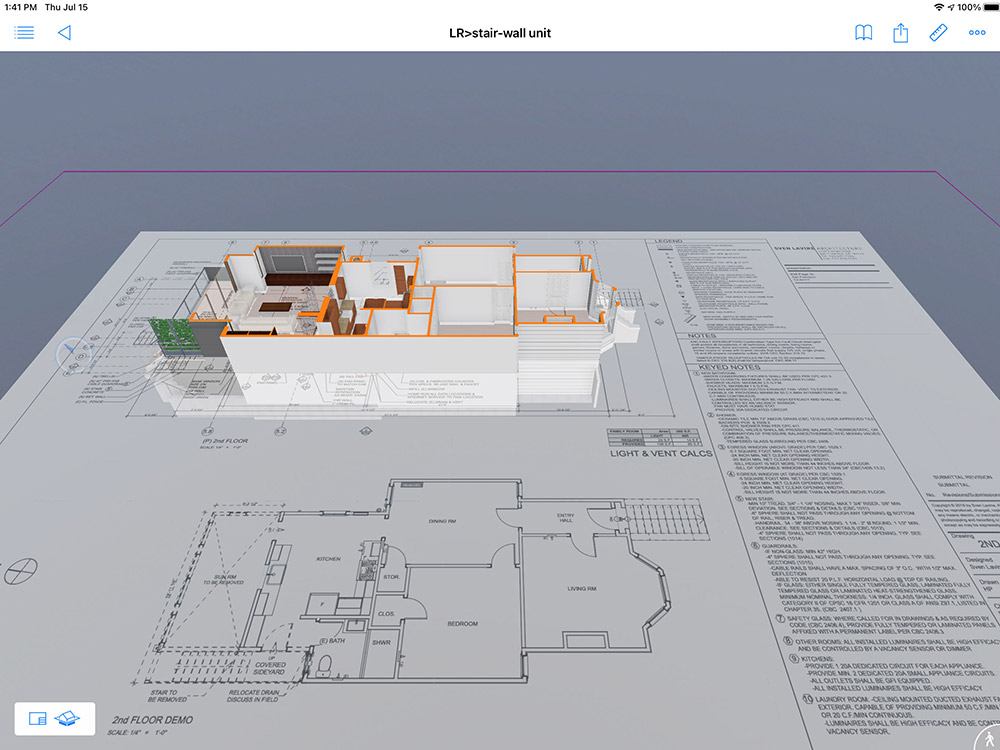Tap STAIR TO BE REMOVED note
This screenshot has width=1000, height=750.
tap(167, 696)
